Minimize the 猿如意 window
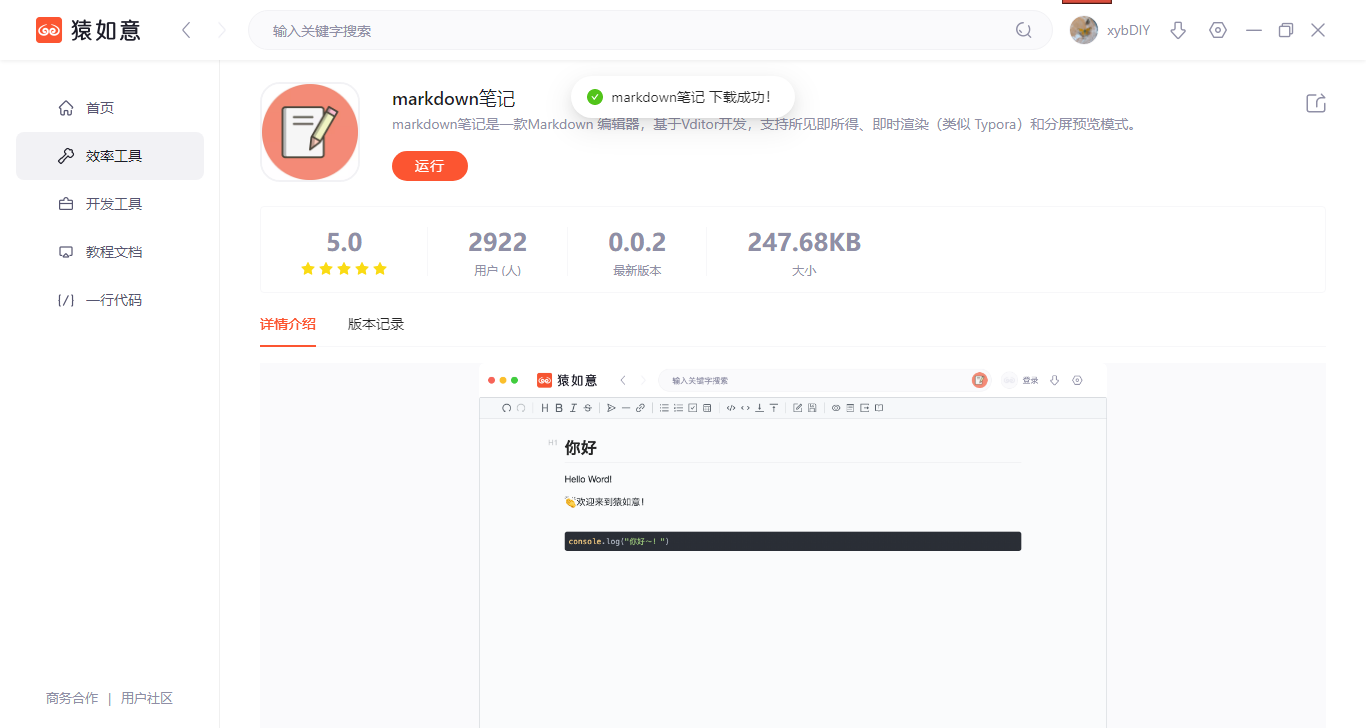 click(1254, 30)
